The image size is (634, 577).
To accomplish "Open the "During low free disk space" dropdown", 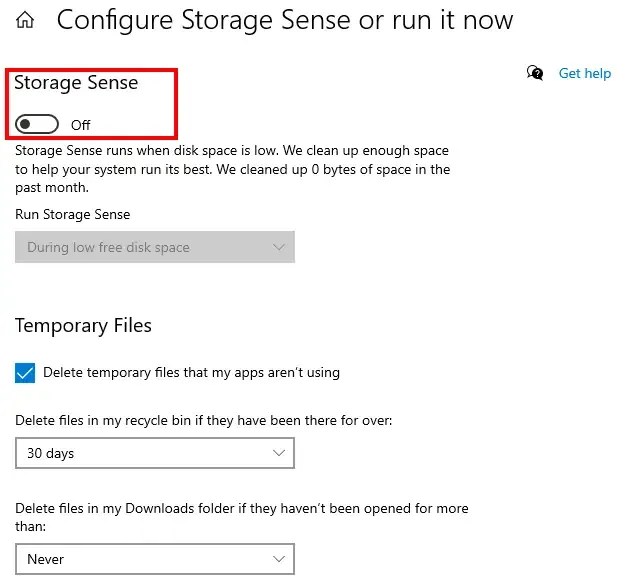I will (154, 247).
